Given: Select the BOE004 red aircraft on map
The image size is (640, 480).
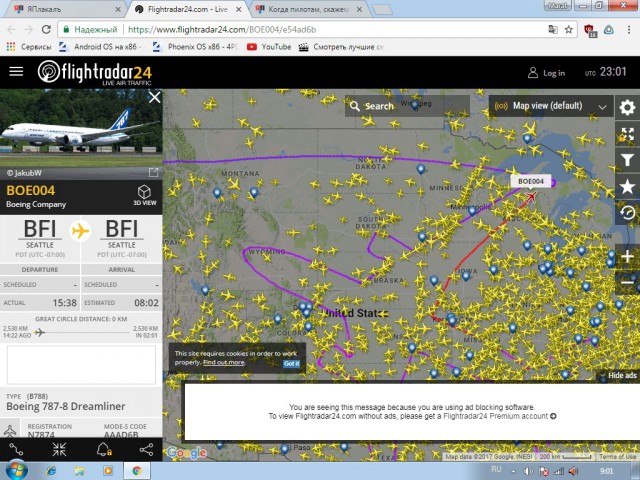Looking at the screenshot, I should (x=531, y=197).
